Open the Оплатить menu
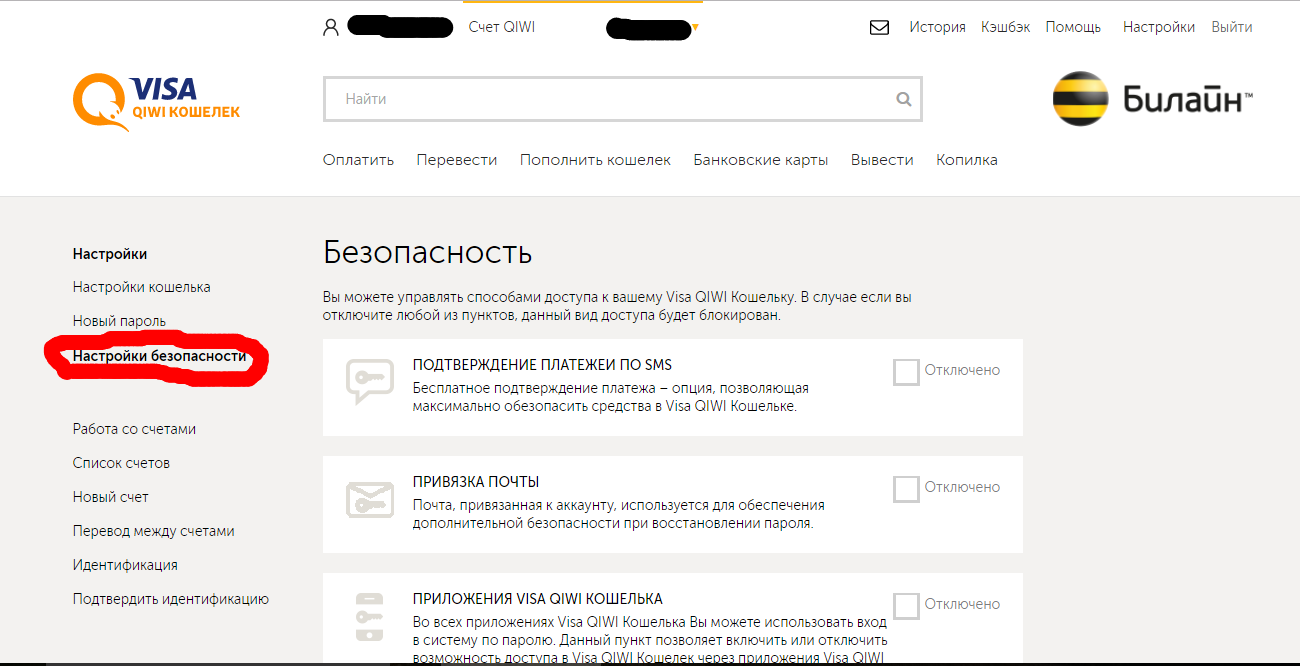1300x666 pixels. 358,160
